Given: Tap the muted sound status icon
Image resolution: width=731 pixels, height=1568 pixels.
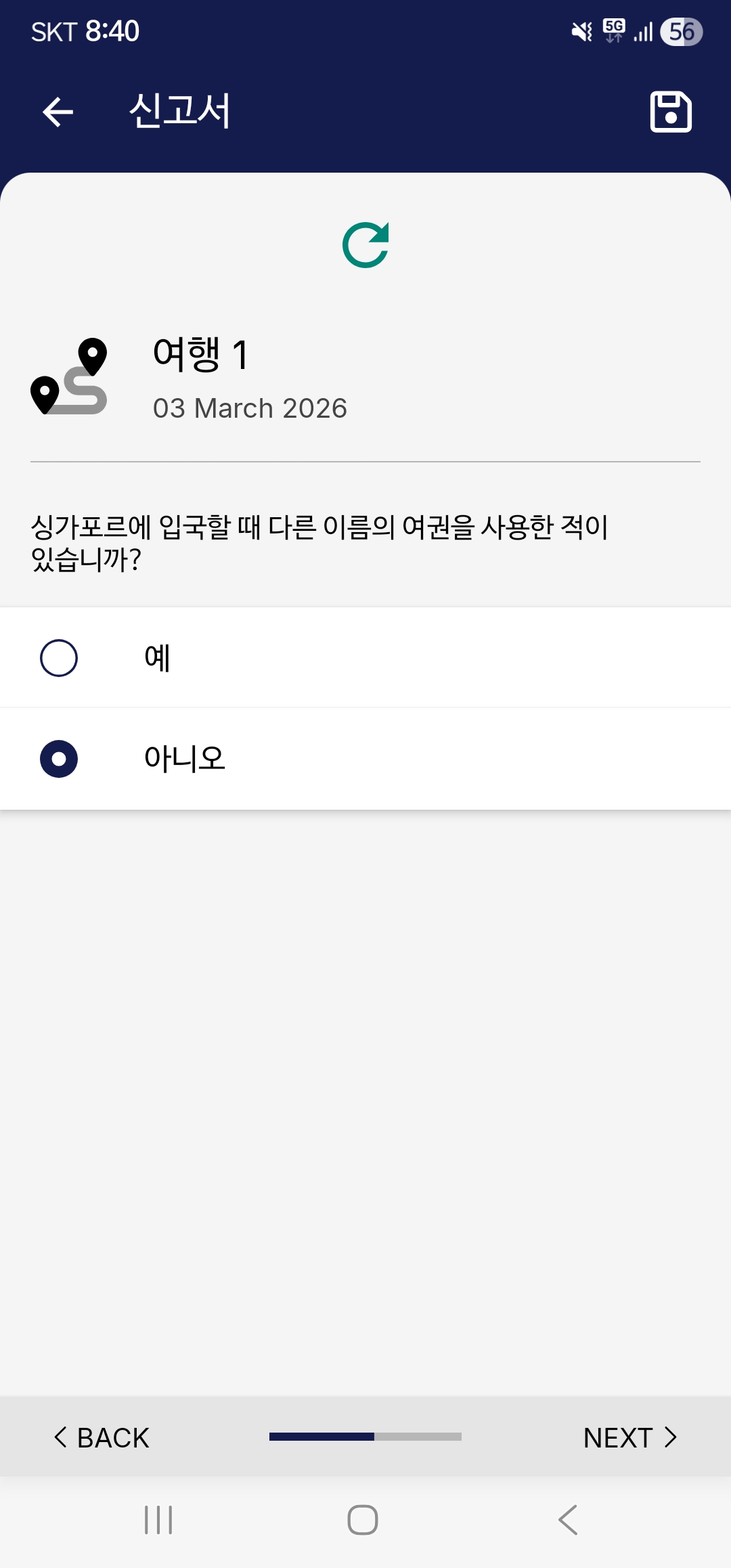Looking at the screenshot, I should coord(581,32).
